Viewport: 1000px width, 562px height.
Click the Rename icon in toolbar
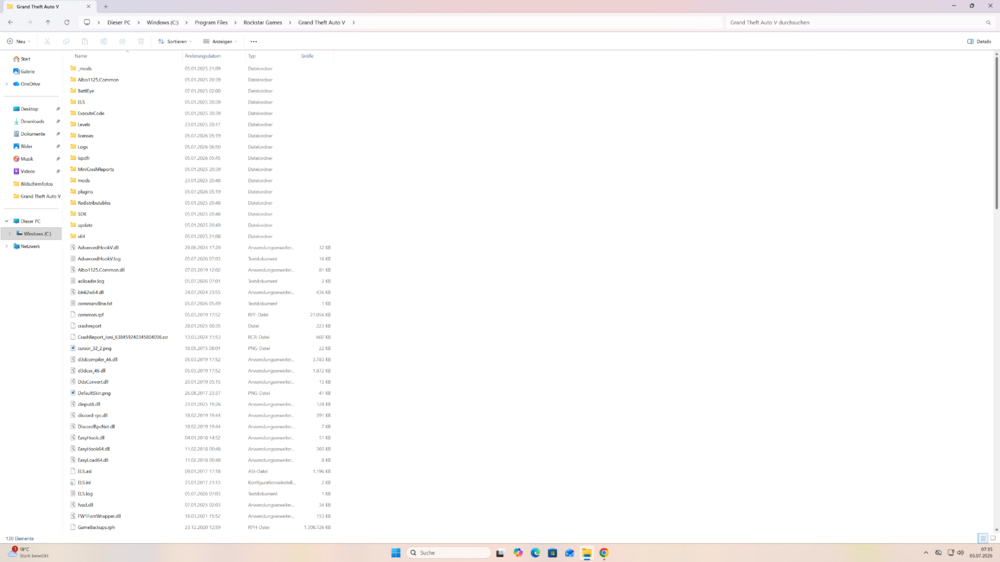103,41
